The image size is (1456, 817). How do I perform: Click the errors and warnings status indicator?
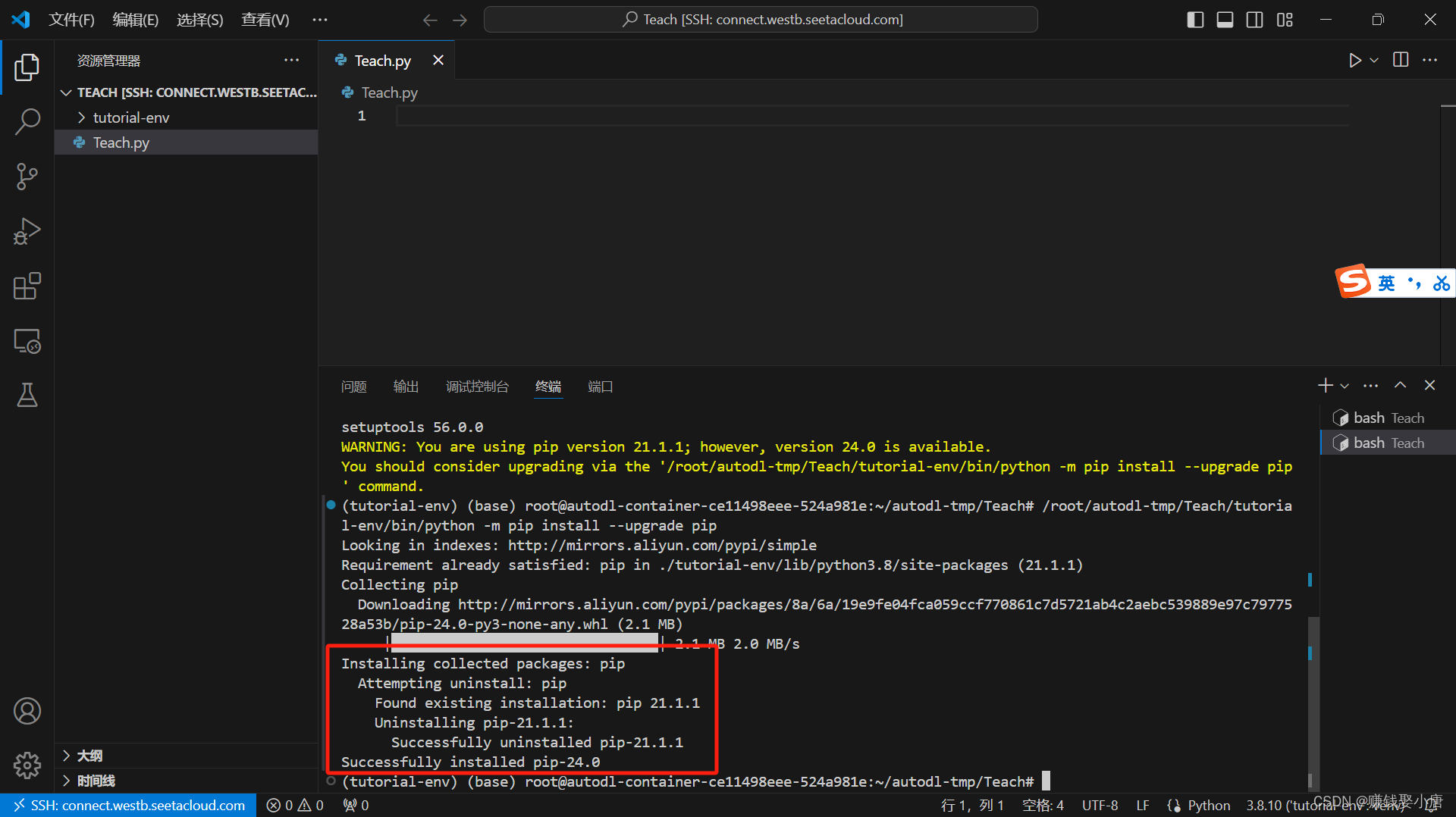(x=295, y=805)
